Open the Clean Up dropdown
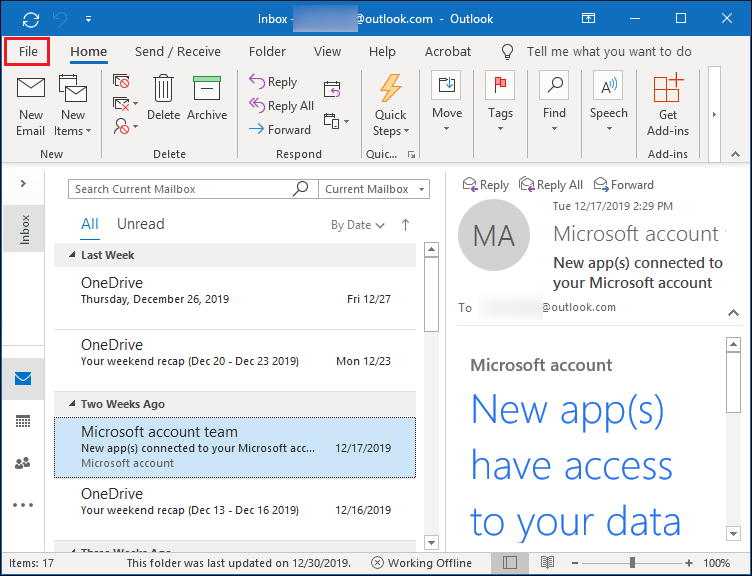752x576 pixels. tap(125, 104)
